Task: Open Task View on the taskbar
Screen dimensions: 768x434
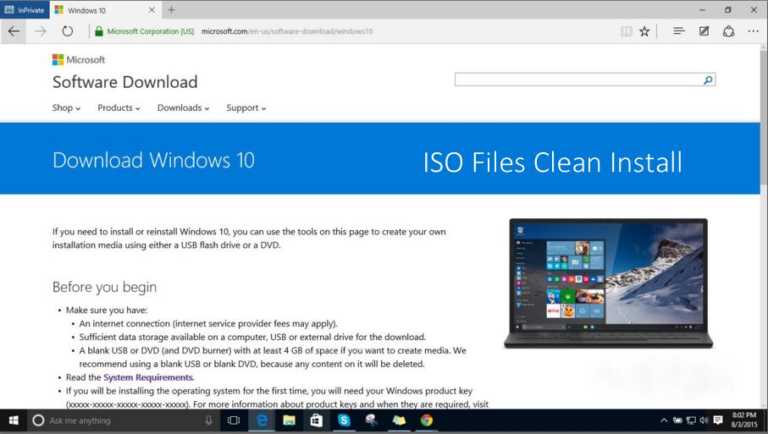Action: 234,420
